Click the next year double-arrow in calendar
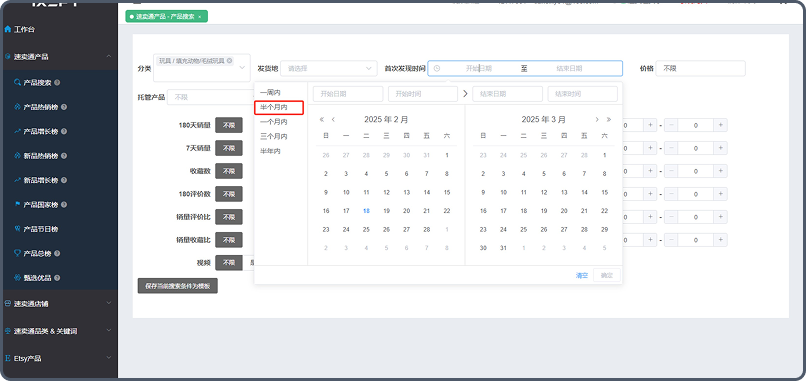The image size is (806, 381). click(x=609, y=119)
